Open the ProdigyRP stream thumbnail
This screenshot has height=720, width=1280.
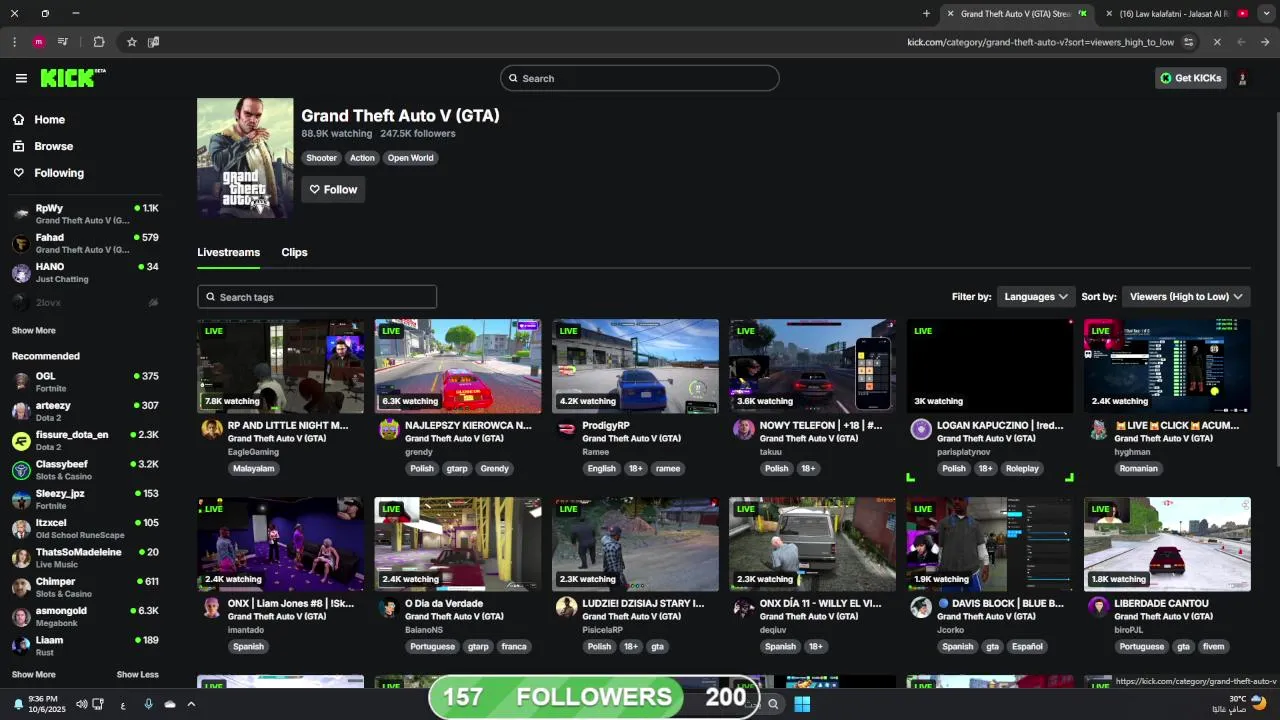tap(635, 366)
